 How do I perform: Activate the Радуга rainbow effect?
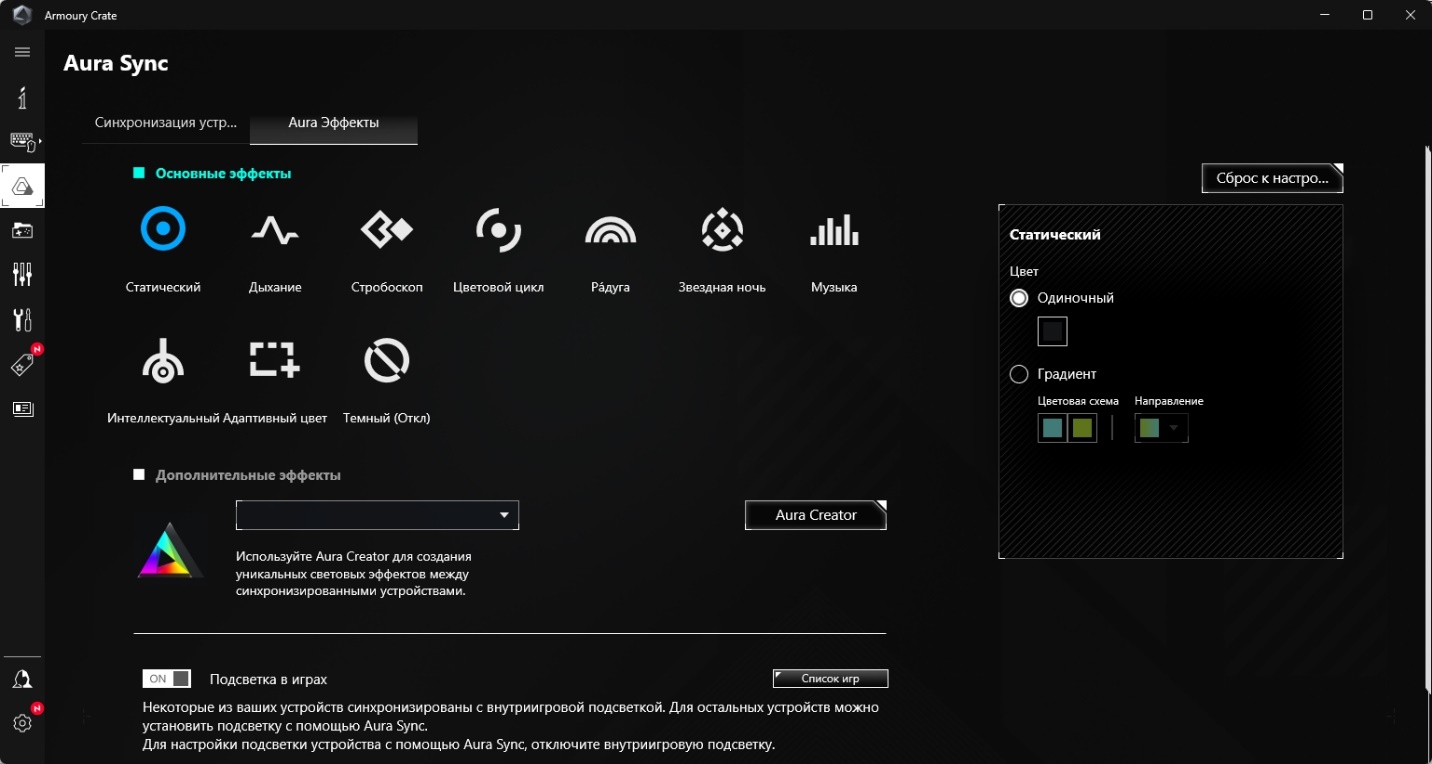click(610, 231)
